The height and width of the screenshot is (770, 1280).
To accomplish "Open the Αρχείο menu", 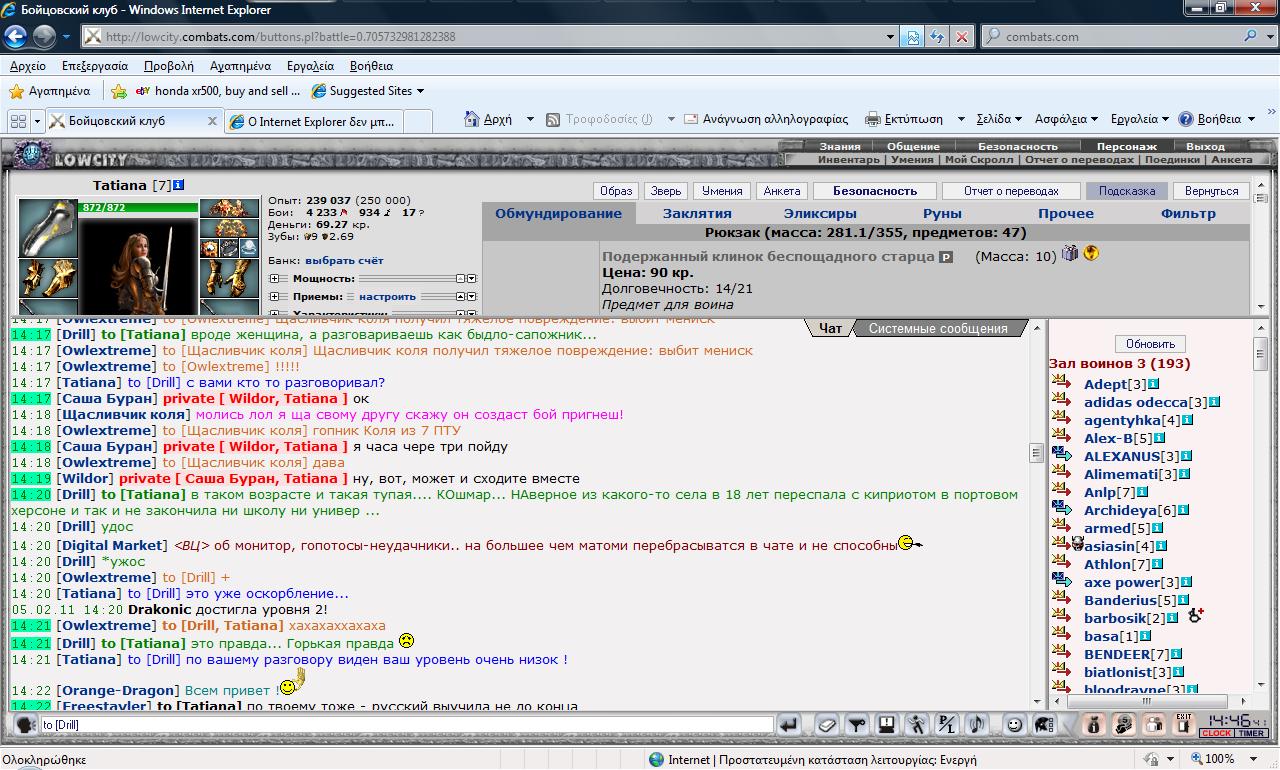I will [28, 66].
